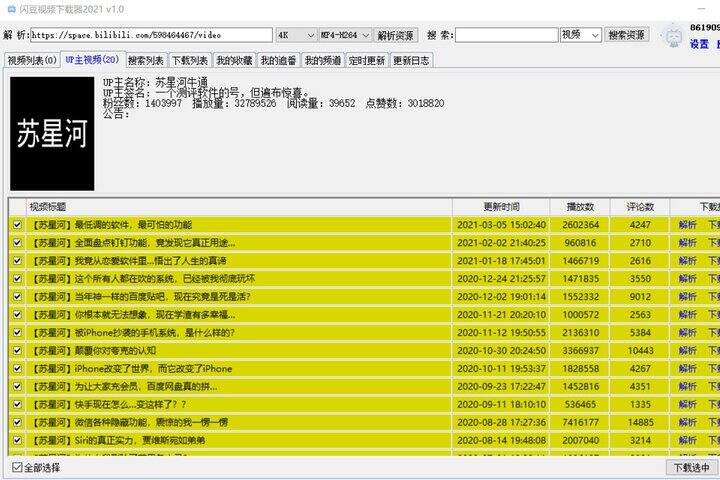Screen dimensions: 720x480
Task: Click the app icon in the title bar
Action: [11, 9]
